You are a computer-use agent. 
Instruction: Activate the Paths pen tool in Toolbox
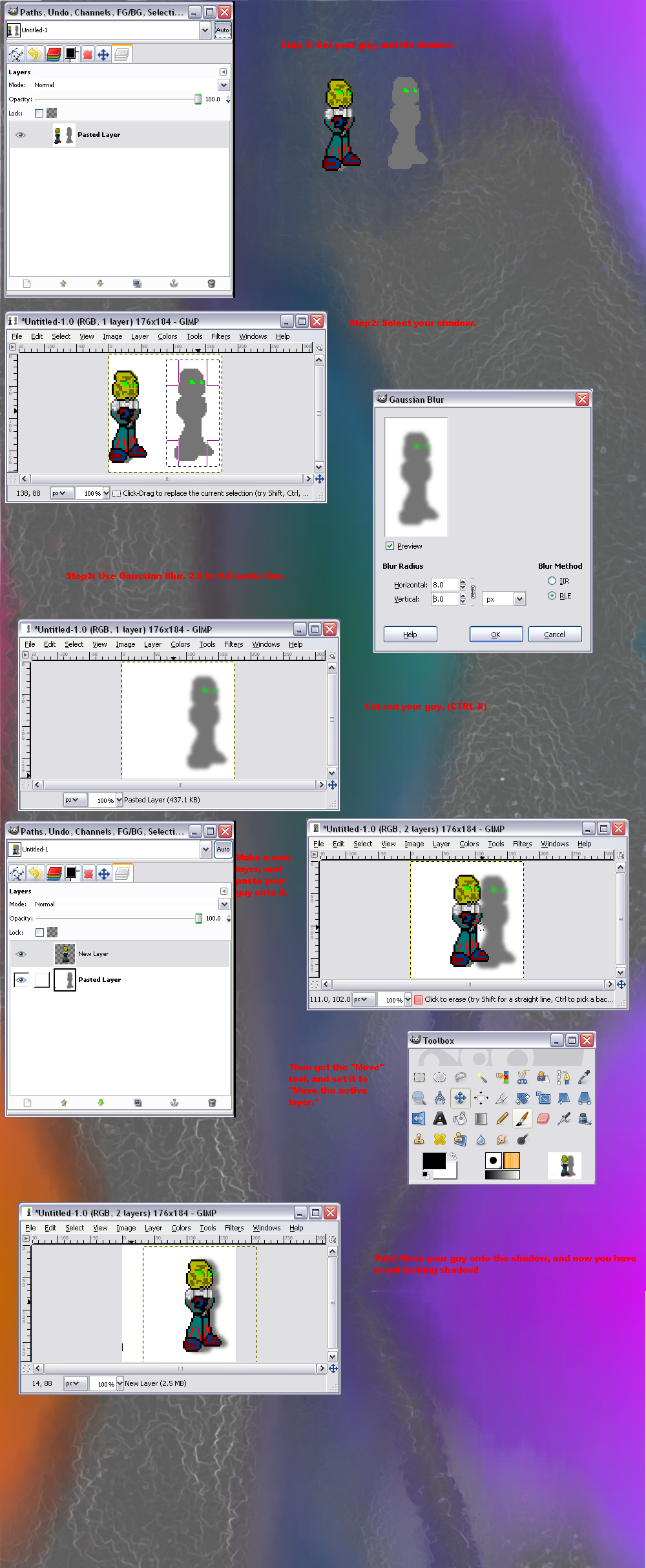tap(564, 1077)
